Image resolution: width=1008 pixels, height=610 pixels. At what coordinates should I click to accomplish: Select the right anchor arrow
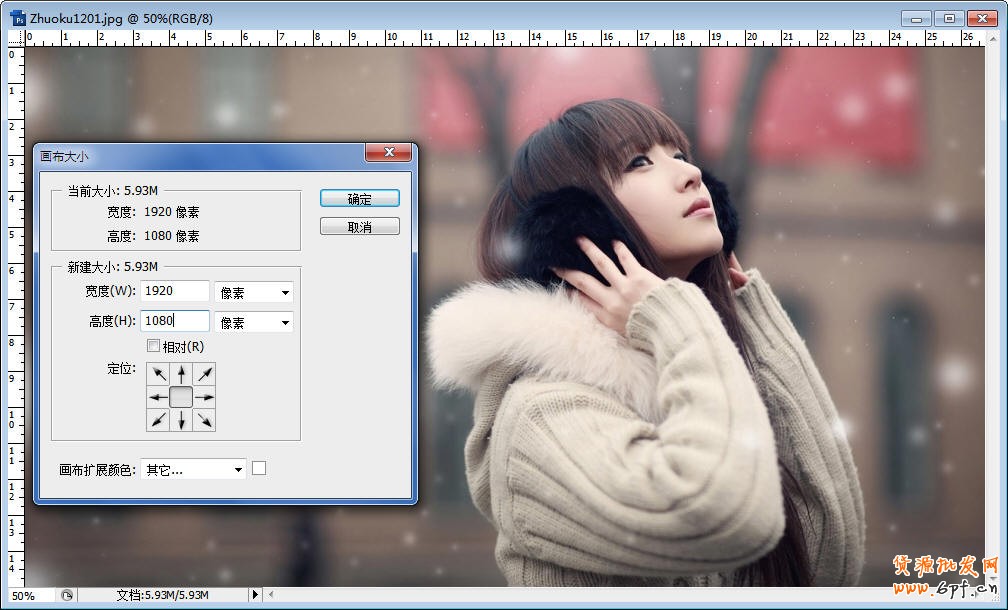[206, 396]
